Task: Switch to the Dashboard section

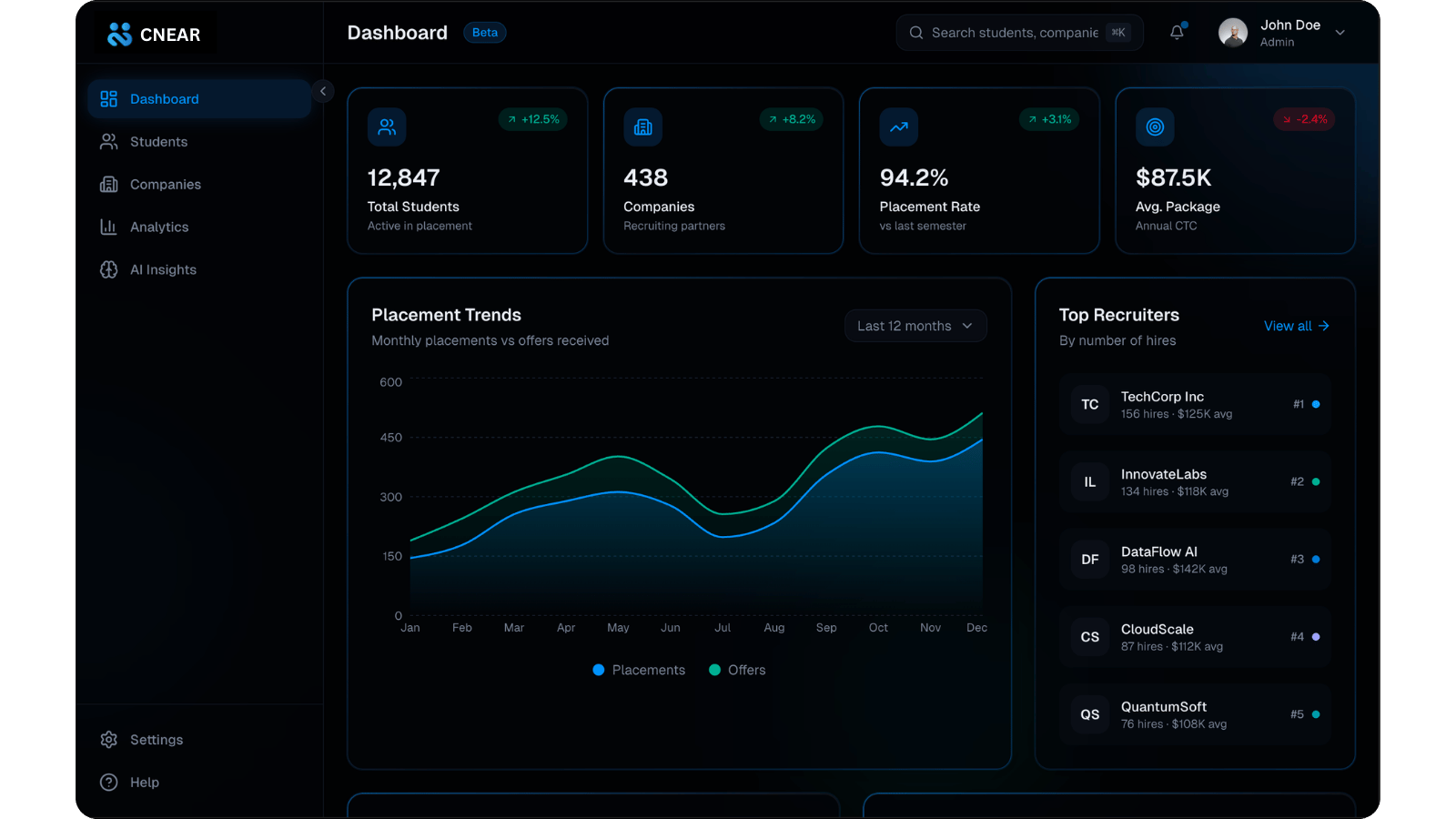Action: pos(165,98)
